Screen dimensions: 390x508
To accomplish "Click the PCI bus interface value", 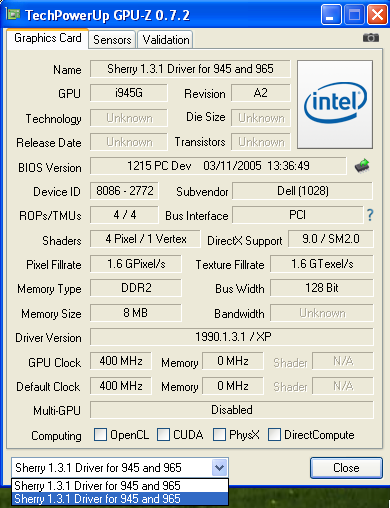I will pyautogui.click(x=298, y=215).
